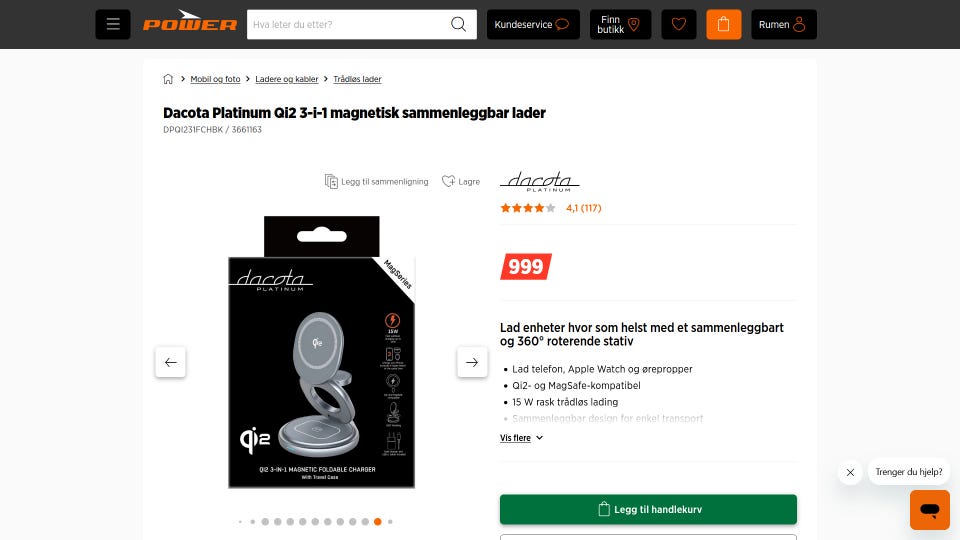This screenshot has height=540, width=960.
Task: Open Rumen account menu
Action: (784, 24)
